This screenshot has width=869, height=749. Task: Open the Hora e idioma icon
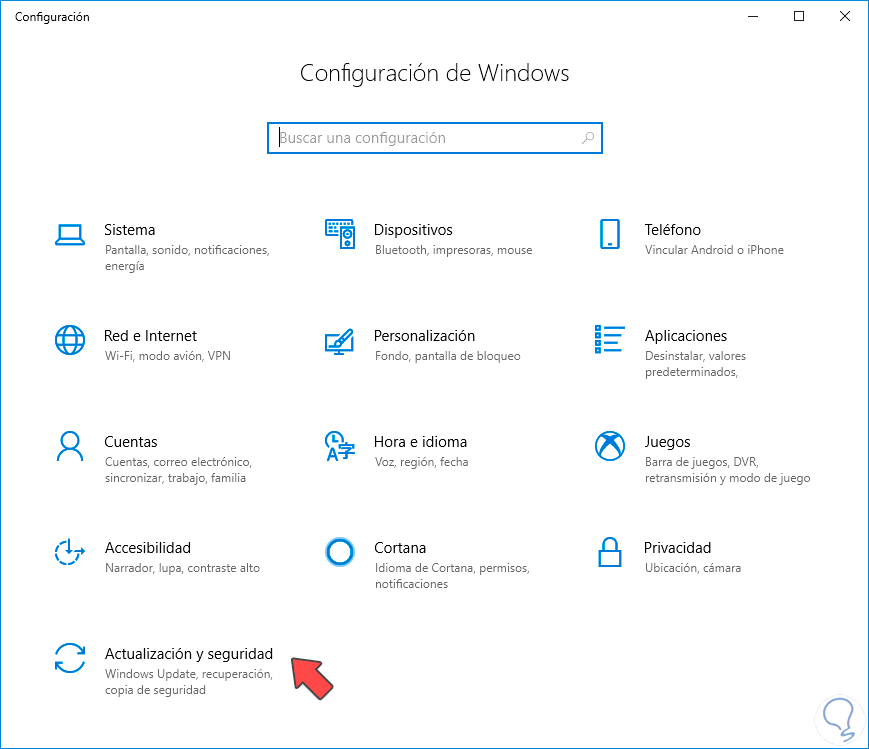pos(340,446)
